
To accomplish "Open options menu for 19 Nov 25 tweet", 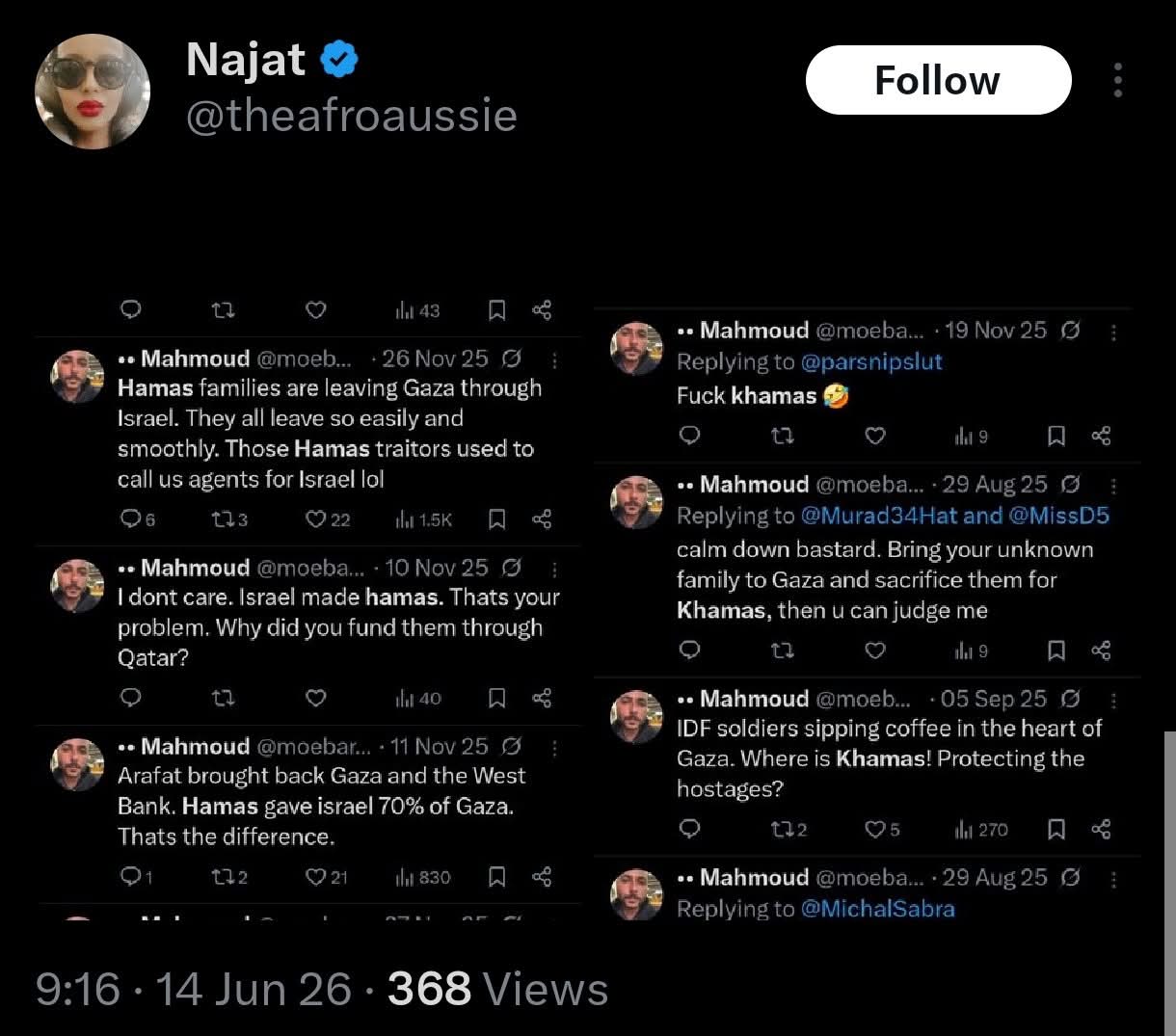I will [x=1113, y=332].
